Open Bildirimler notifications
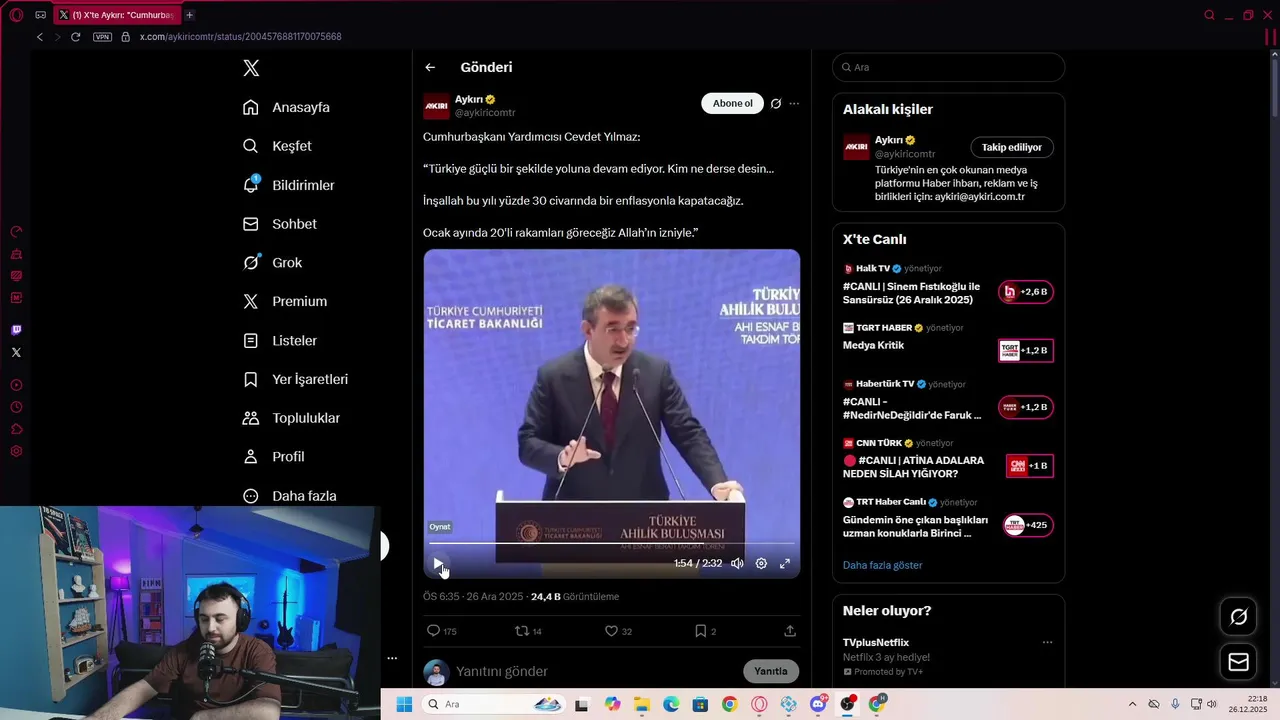The image size is (1280, 720). (x=288, y=185)
